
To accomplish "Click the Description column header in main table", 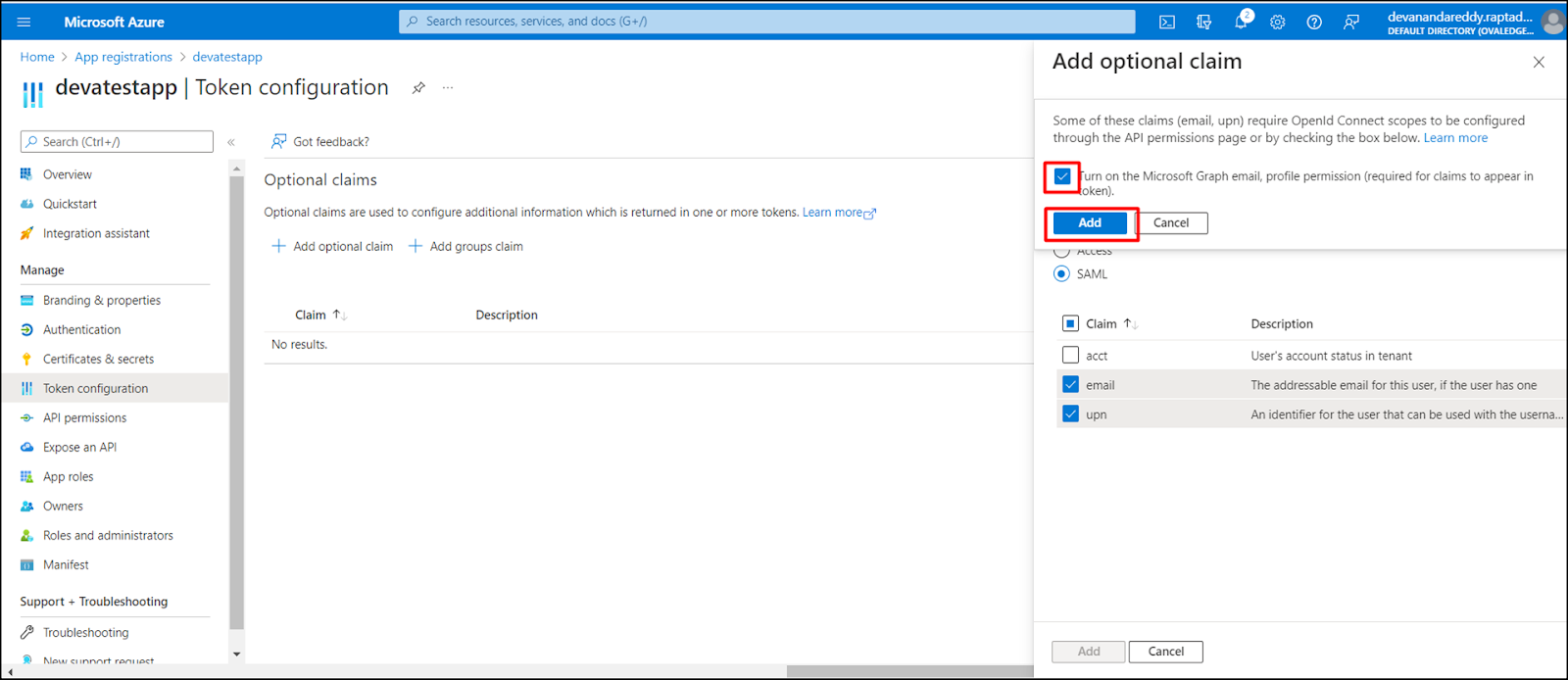I will coord(507,315).
